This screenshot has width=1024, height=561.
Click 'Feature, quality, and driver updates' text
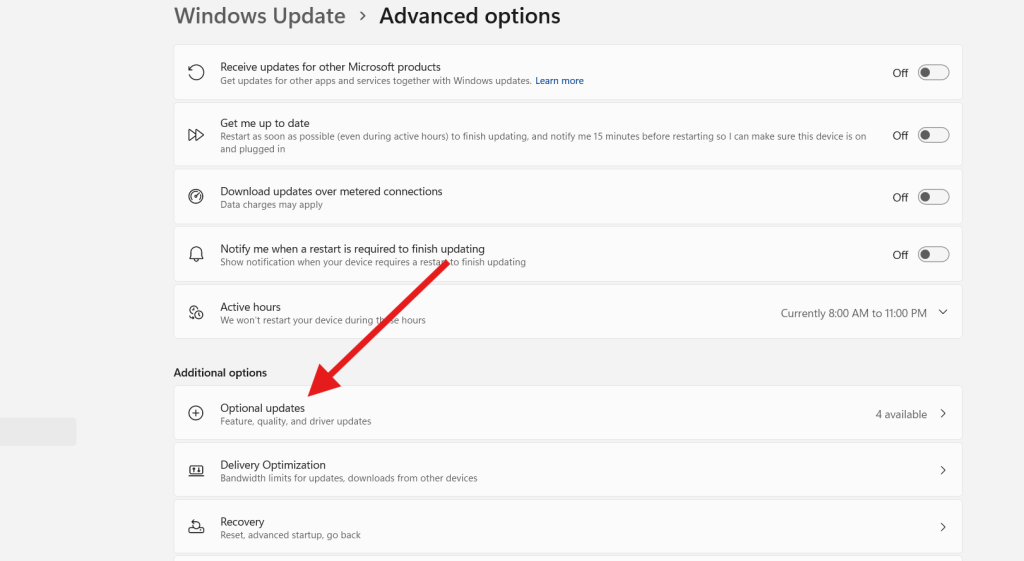pyautogui.click(x=296, y=421)
